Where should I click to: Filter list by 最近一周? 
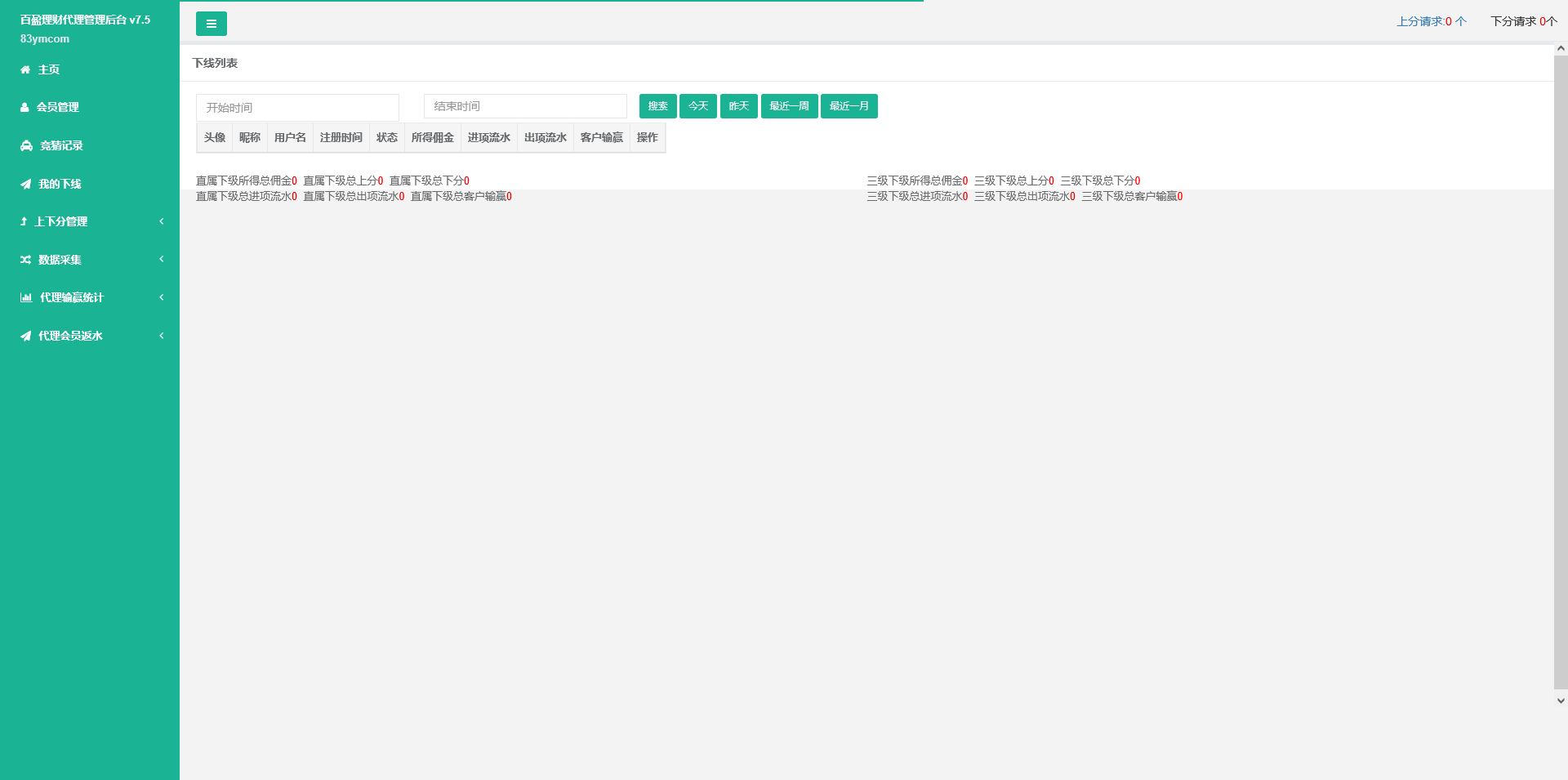789,106
